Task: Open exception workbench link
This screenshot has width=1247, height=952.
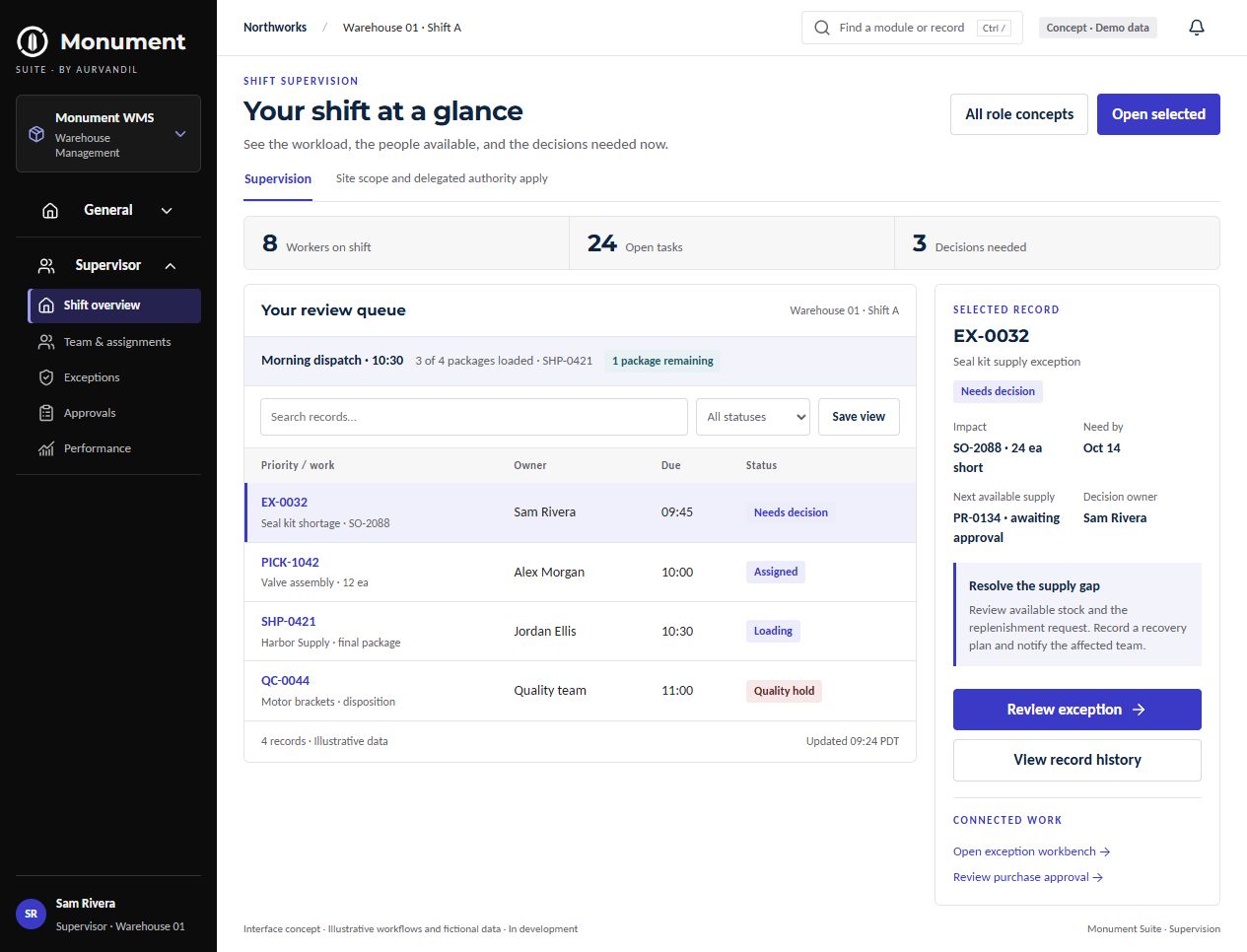Action: pos(1032,851)
